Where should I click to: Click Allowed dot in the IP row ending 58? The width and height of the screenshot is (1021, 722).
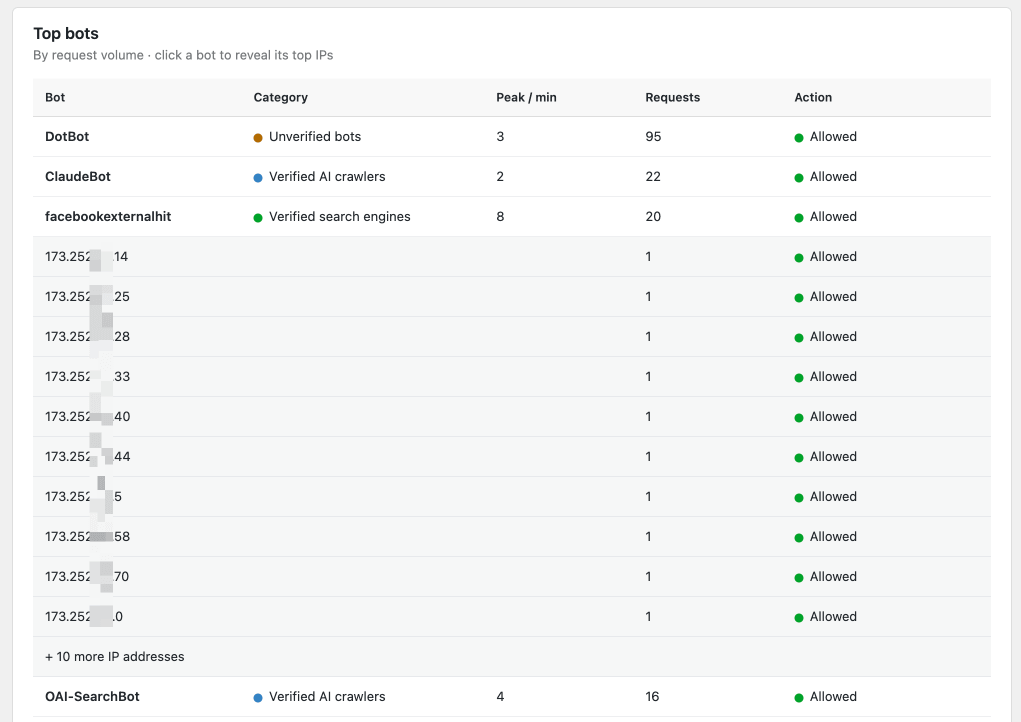799,538
